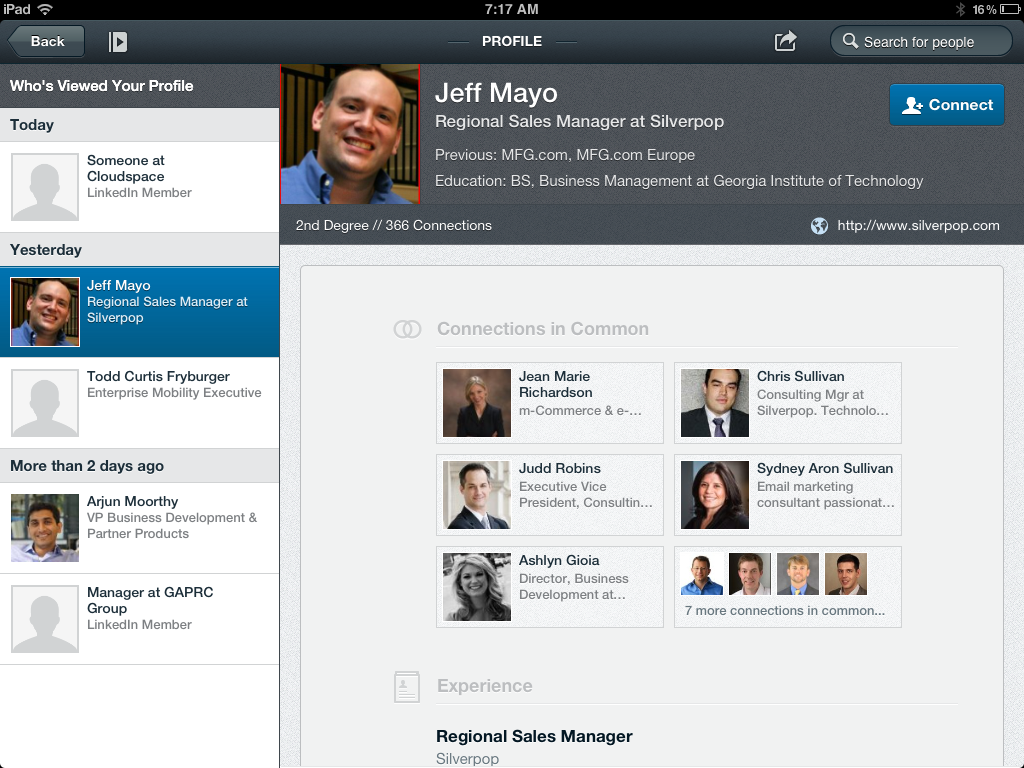Click Manager at GAPRC Group's placeholder avatar
The width and height of the screenshot is (1024, 768).
pos(45,619)
